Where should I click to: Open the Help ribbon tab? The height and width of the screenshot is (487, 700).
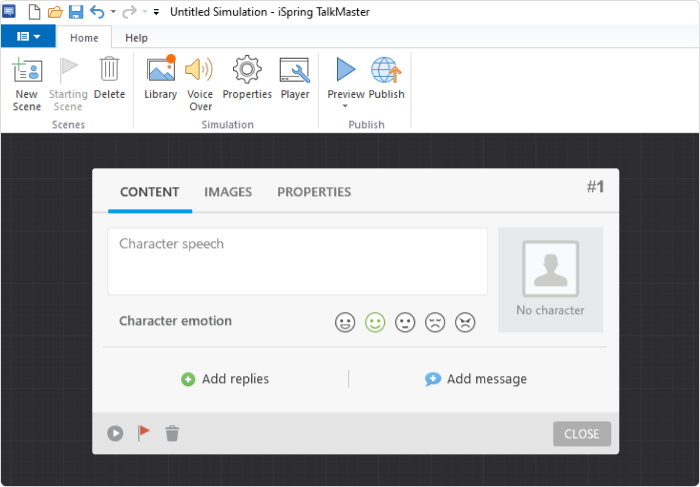[136, 37]
